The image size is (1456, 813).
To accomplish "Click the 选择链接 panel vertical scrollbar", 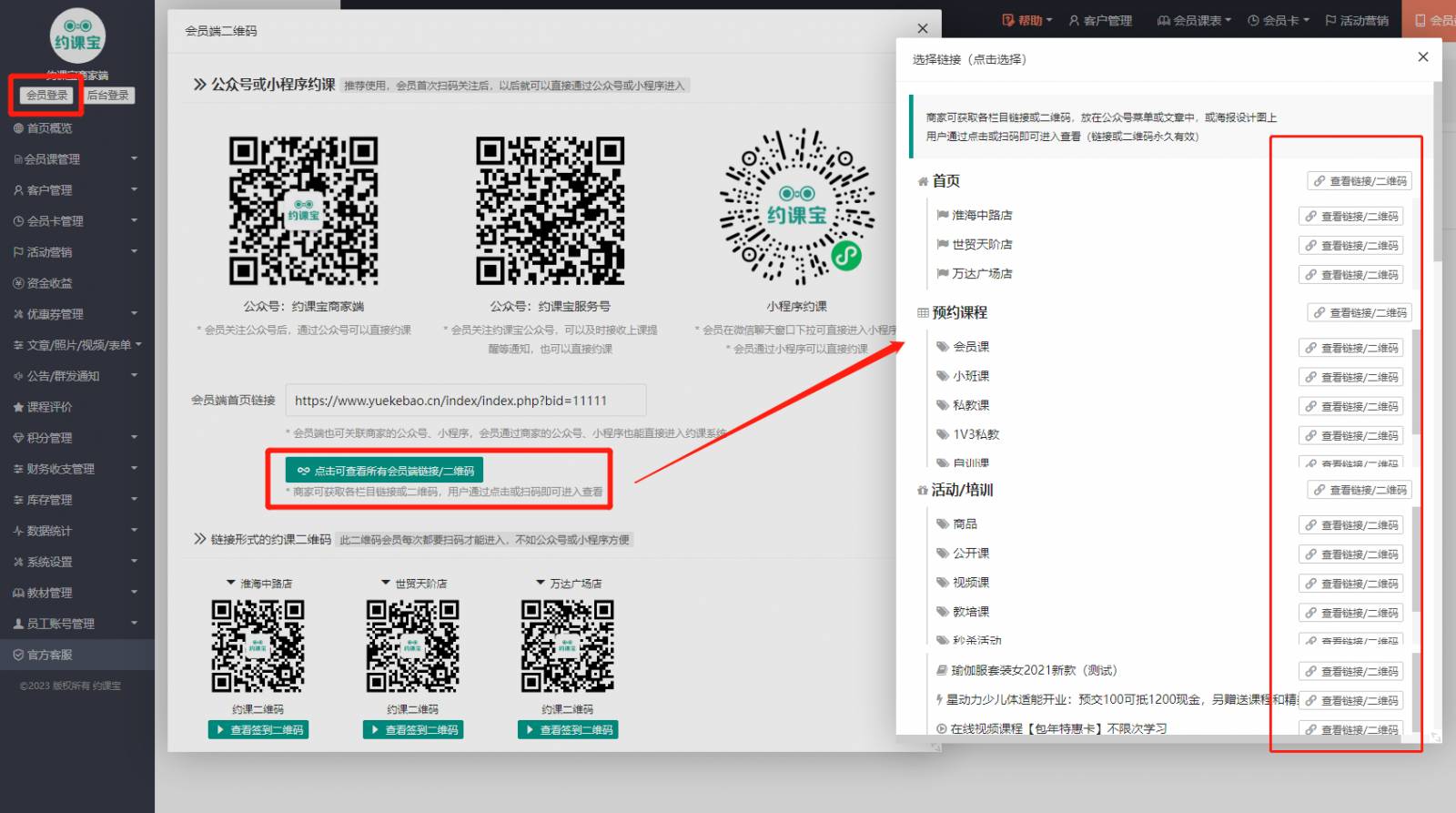I will pos(1437,171).
